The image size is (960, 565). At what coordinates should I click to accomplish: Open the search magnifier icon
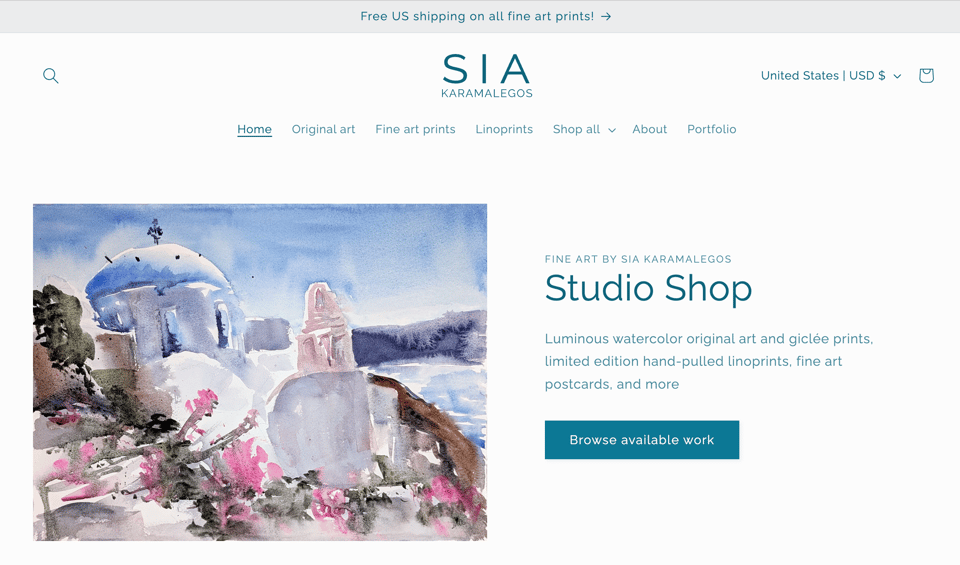coord(51,75)
